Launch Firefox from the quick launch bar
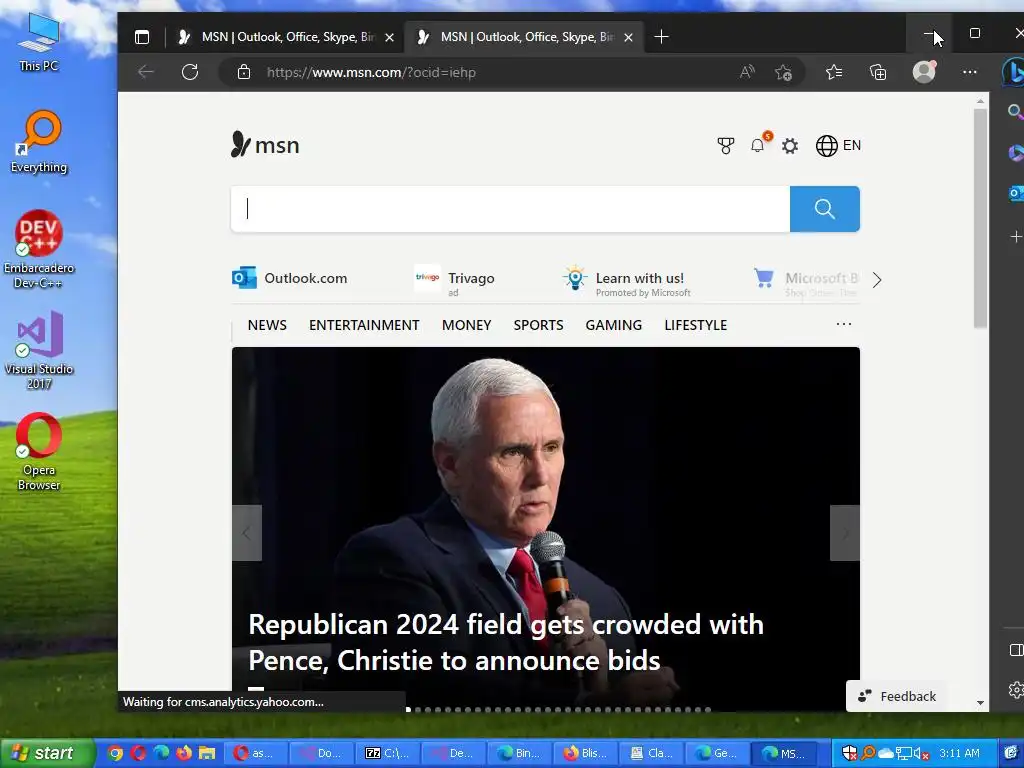 tap(184, 753)
